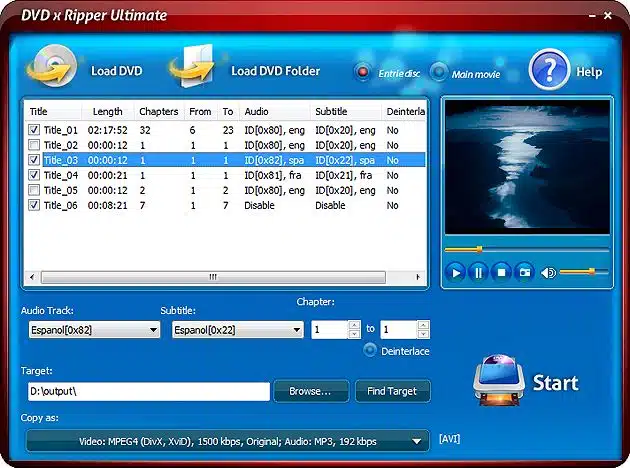Image resolution: width=630 pixels, height=468 pixels.
Task: Mute audio with the speaker icon
Action: pos(548,273)
